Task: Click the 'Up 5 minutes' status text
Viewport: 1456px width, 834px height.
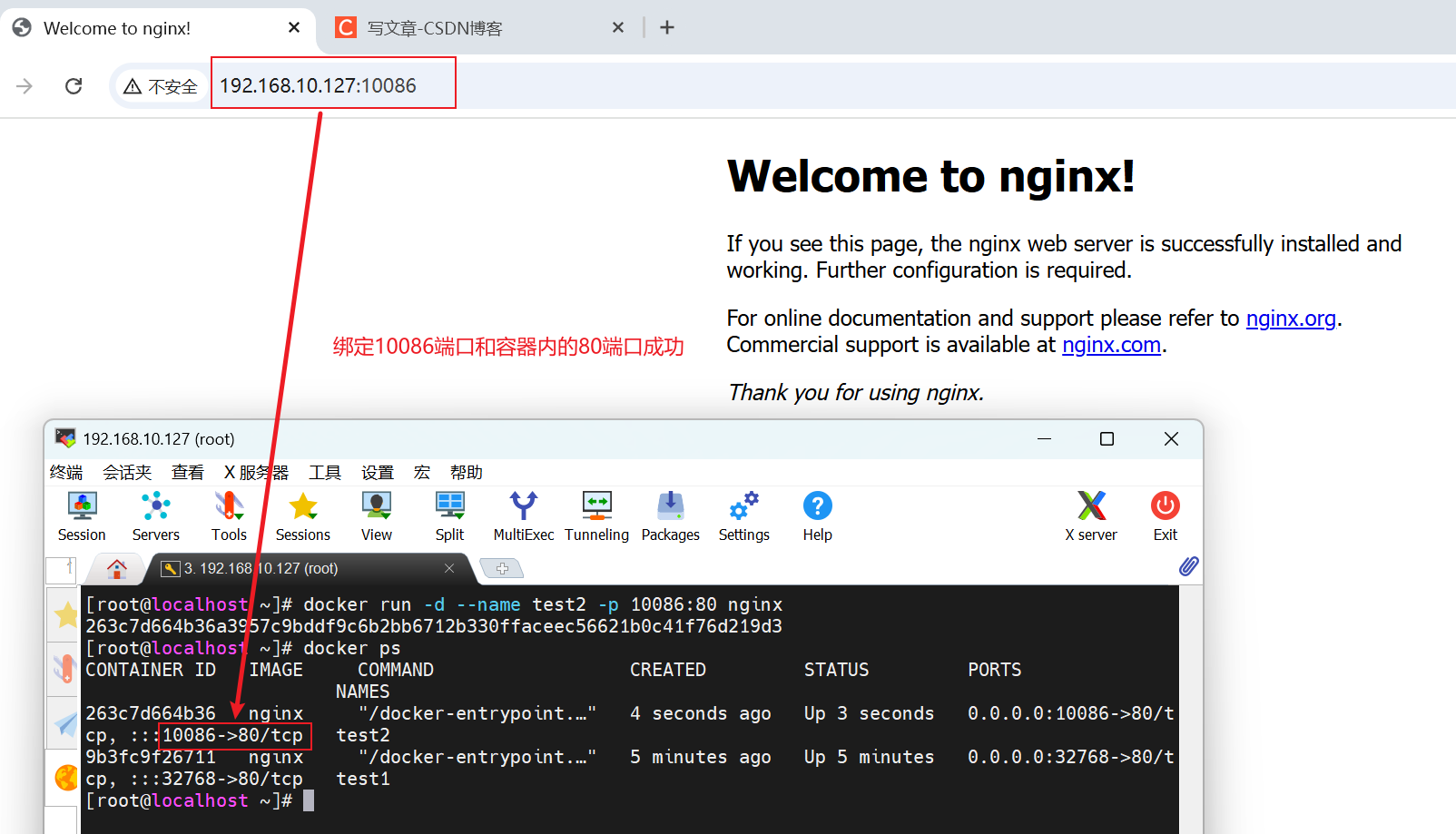Action: click(869, 757)
